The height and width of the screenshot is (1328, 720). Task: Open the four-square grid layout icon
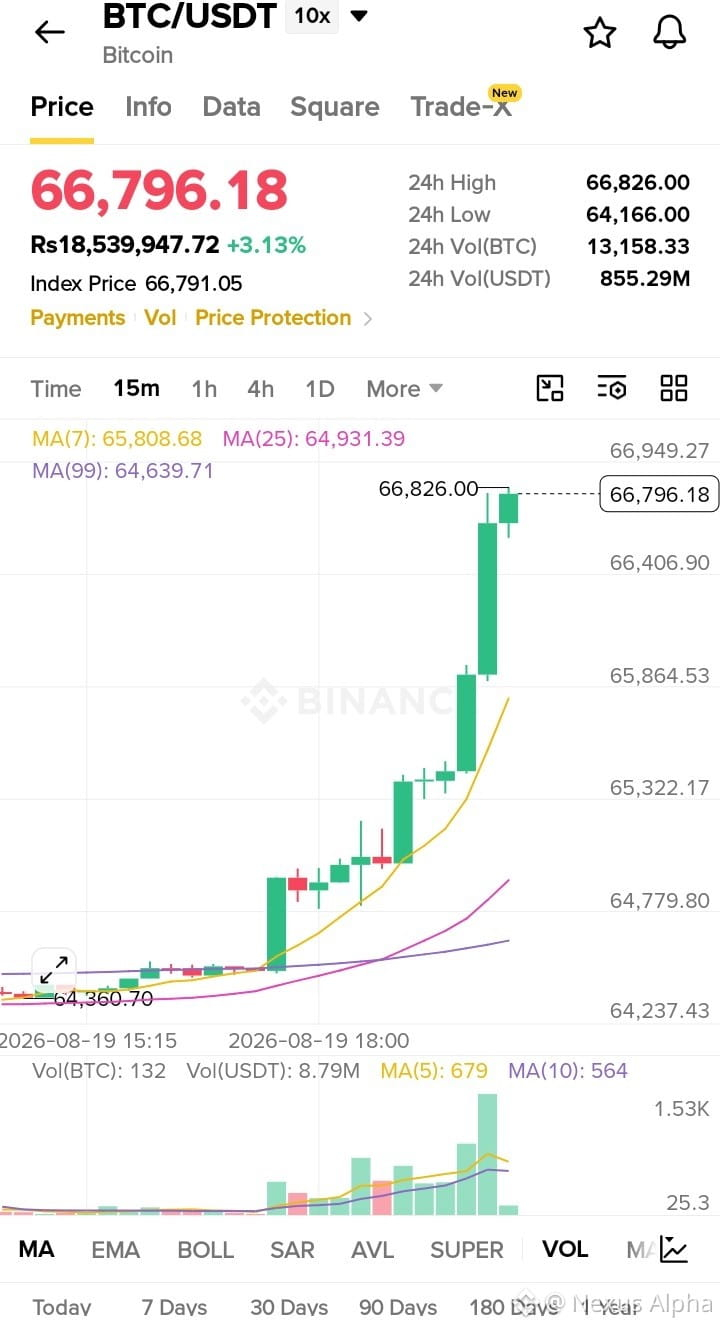coord(674,388)
